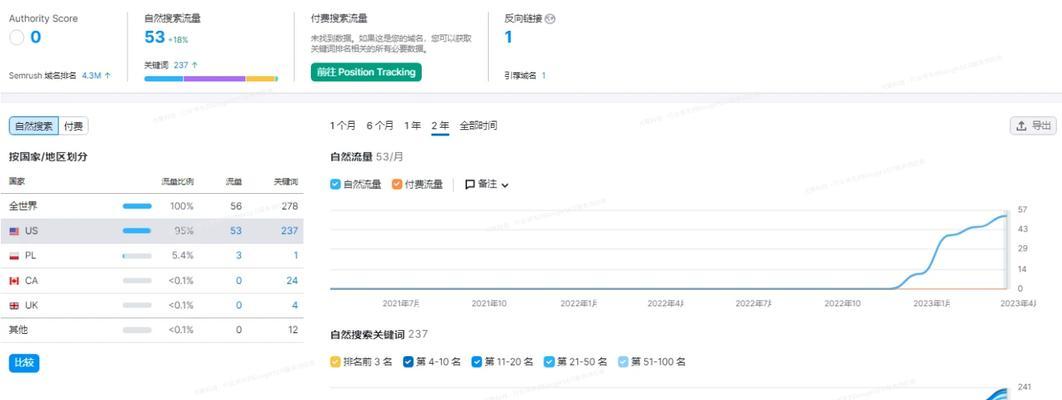Click the CA keywords value 24

(292, 281)
